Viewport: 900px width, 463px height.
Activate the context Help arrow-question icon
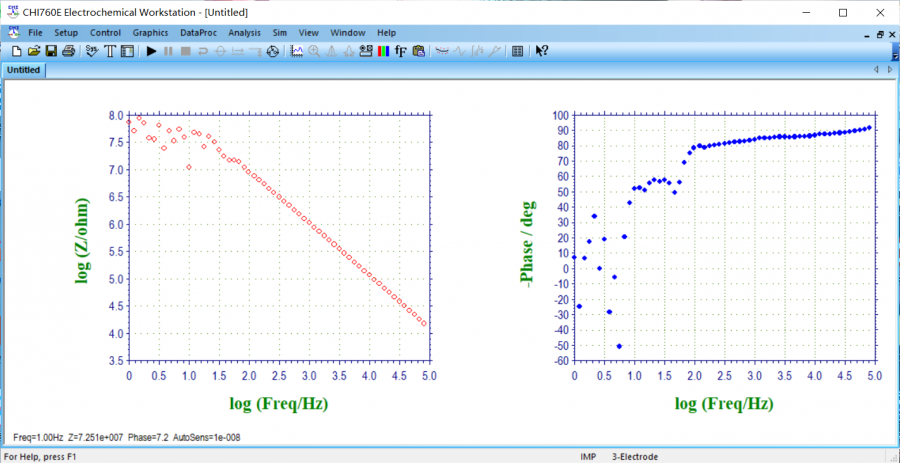pyautogui.click(x=541, y=51)
